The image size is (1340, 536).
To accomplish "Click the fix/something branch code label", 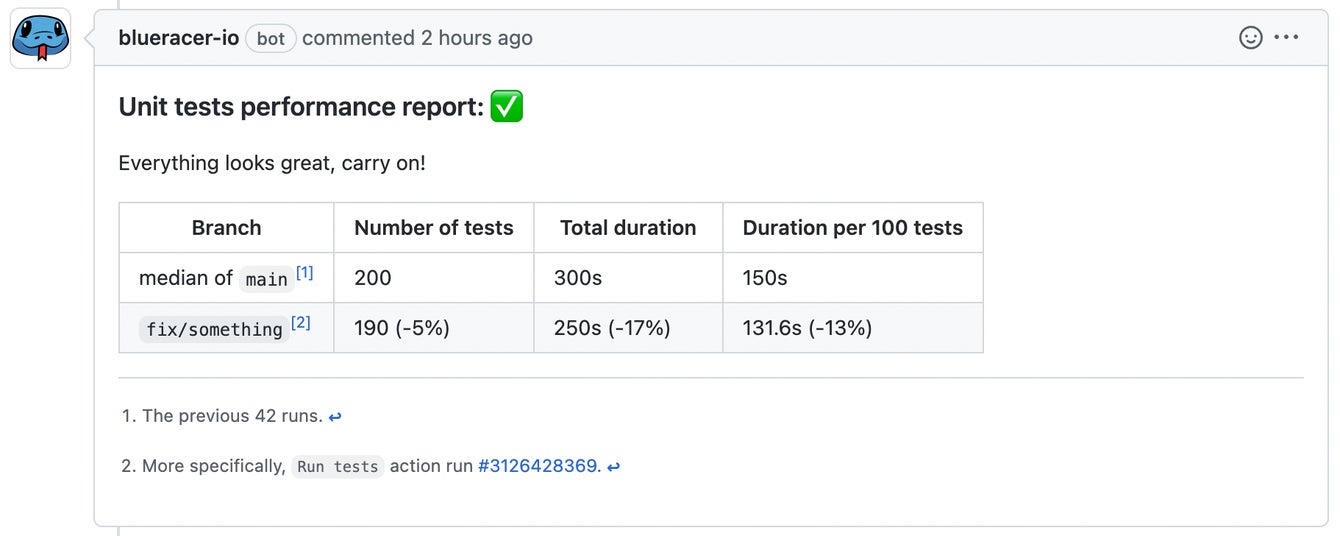I will click(214, 329).
